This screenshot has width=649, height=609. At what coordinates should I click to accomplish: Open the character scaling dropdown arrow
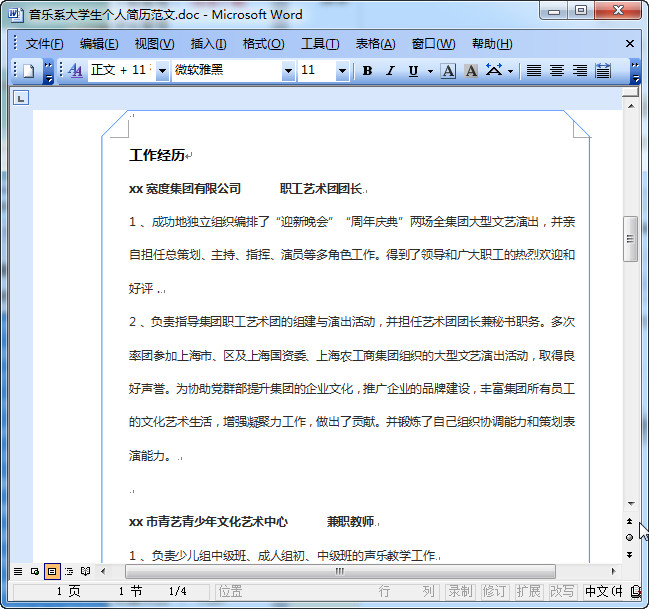coord(510,71)
